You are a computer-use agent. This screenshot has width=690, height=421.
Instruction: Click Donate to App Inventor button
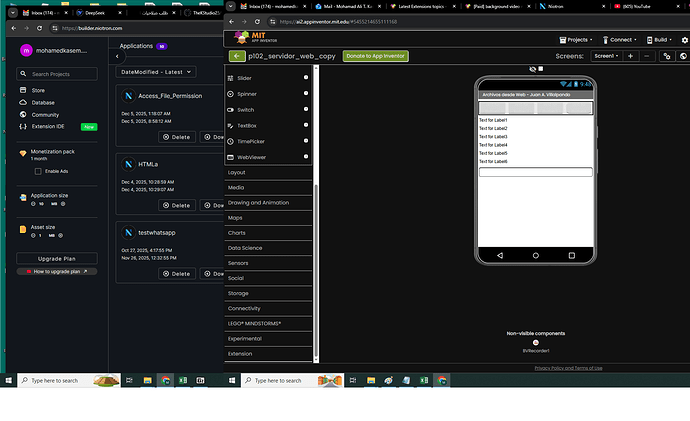(375, 56)
